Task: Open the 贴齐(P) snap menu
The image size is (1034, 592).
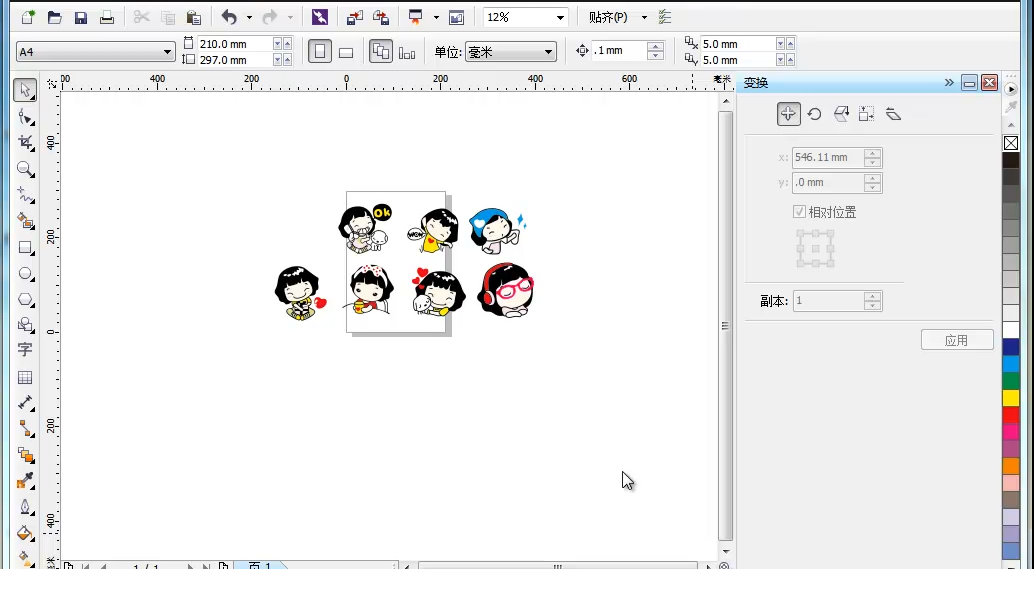Action: tap(617, 17)
